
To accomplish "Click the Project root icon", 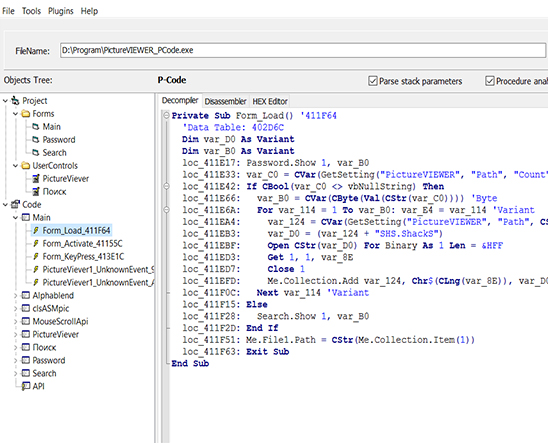I will pos(15,101).
